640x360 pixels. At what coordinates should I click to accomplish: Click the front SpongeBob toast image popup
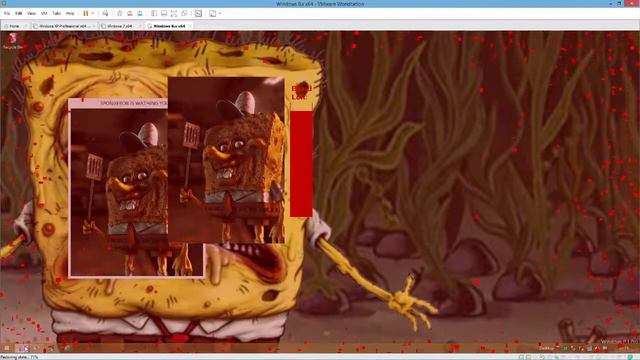226,160
